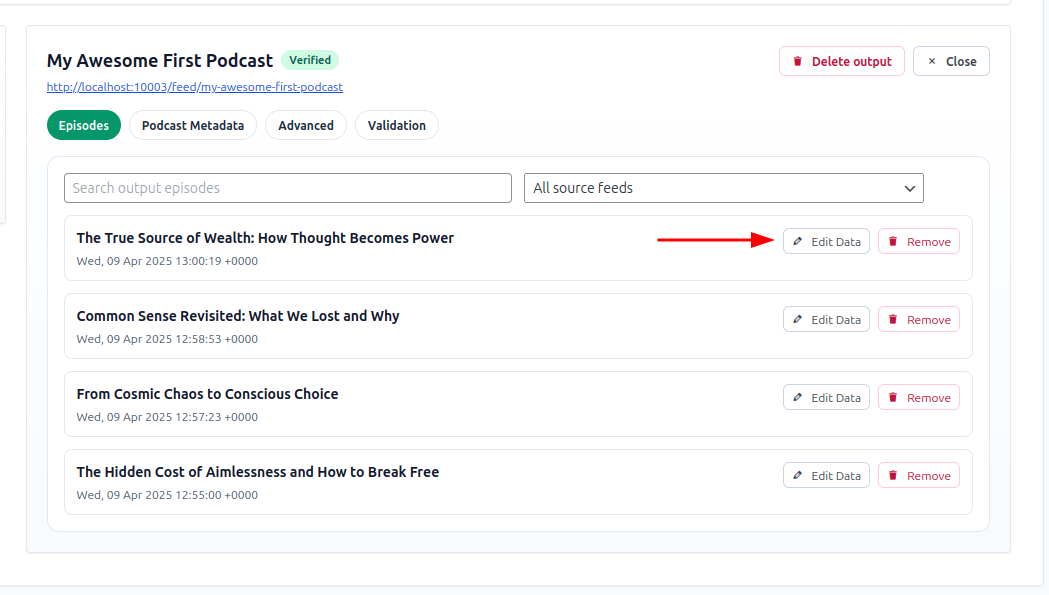The image size is (1049, 595).
Task: Switch to the Advanced tab
Action: pyautogui.click(x=305, y=125)
